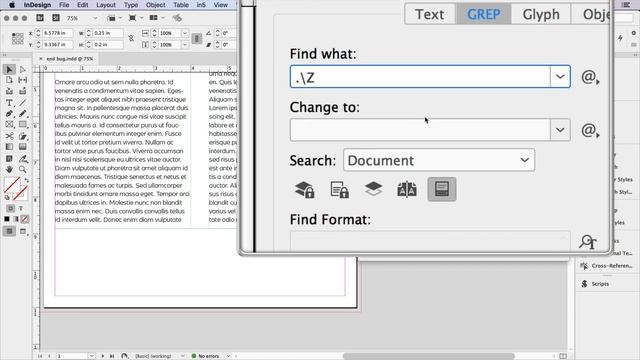This screenshot has height=360, width=640.
Task: Open the Layout menu
Action: pyautogui.click(x=106, y=5)
